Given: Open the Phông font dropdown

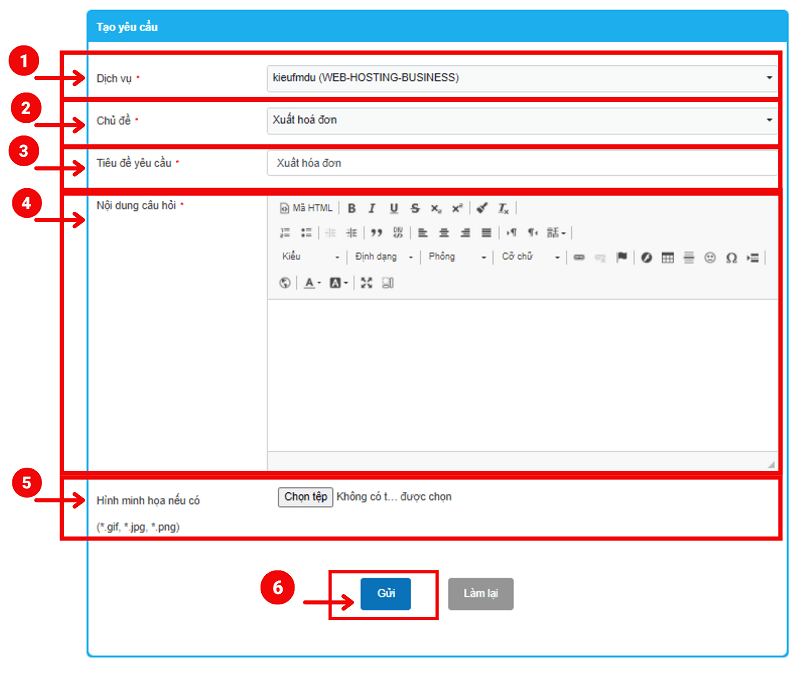Looking at the screenshot, I should click(x=457, y=257).
